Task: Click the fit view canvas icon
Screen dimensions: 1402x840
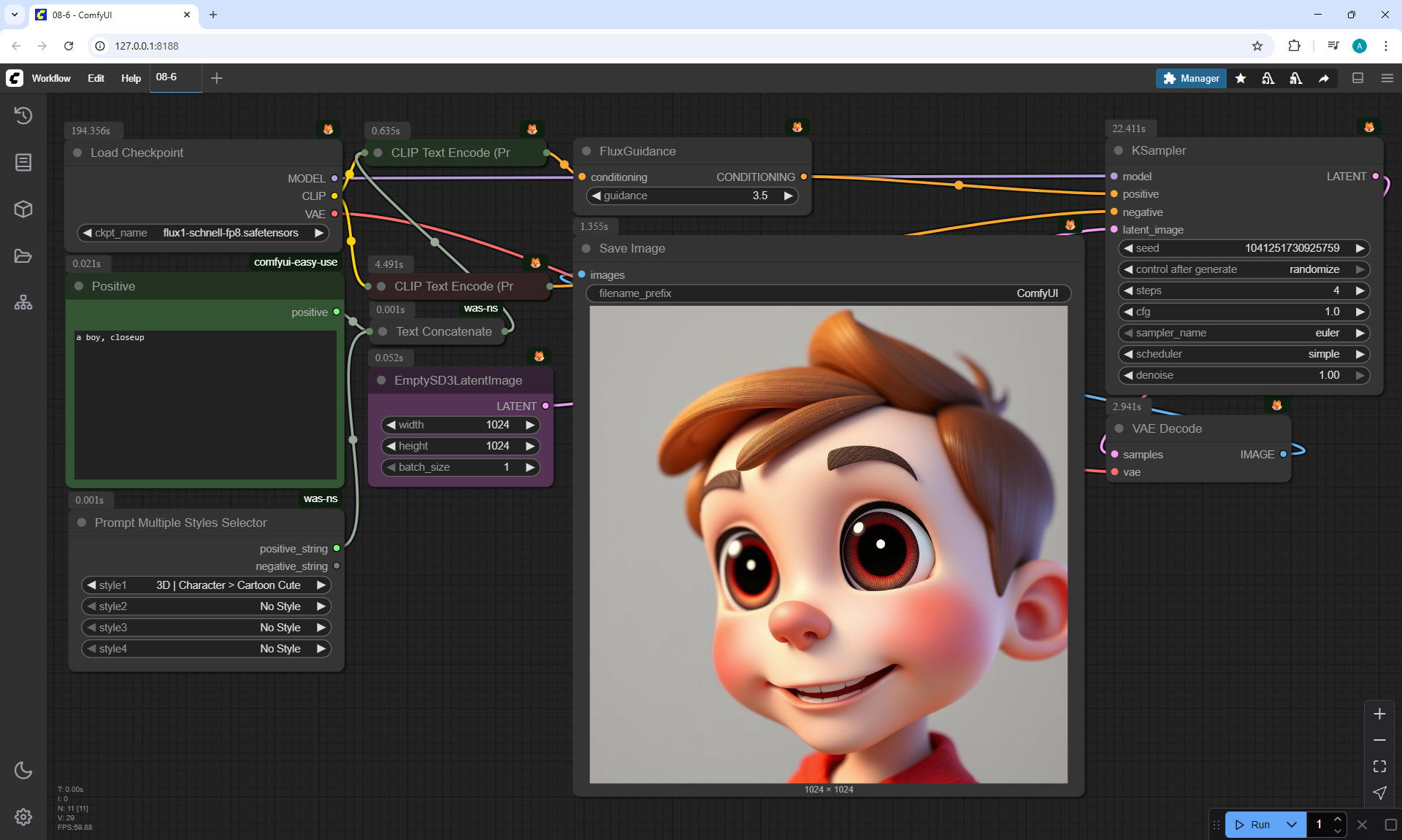Action: (x=1379, y=766)
